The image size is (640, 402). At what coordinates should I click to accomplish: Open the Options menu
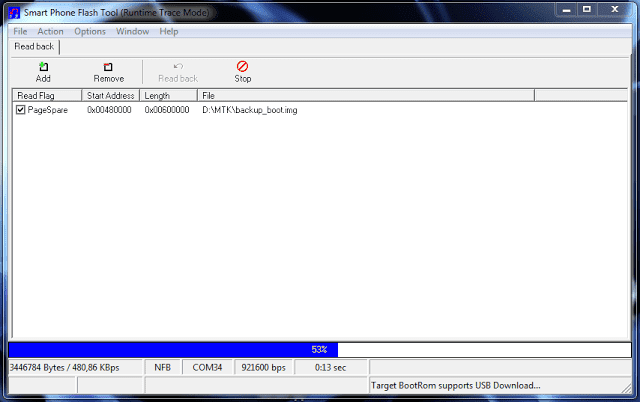90,31
